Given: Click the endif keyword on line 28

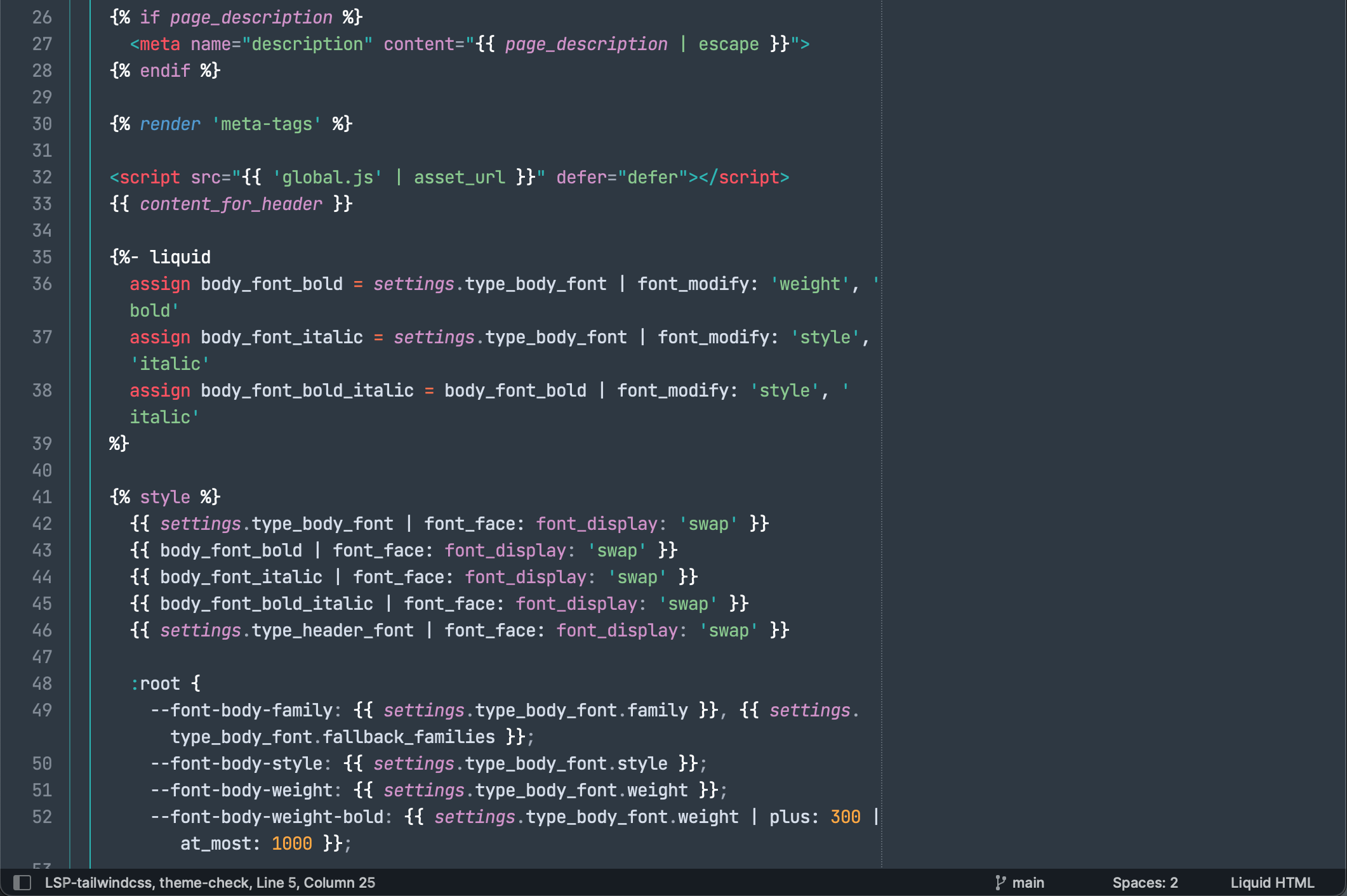Looking at the screenshot, I should pos(164,70).
